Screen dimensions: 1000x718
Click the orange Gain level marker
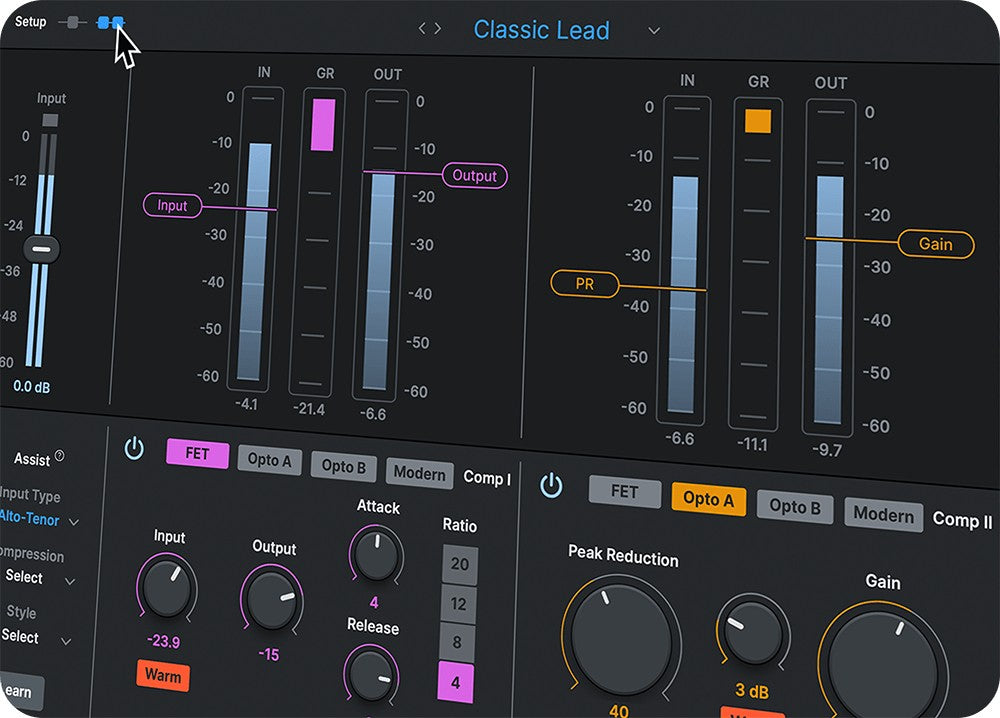pos(936,244)
